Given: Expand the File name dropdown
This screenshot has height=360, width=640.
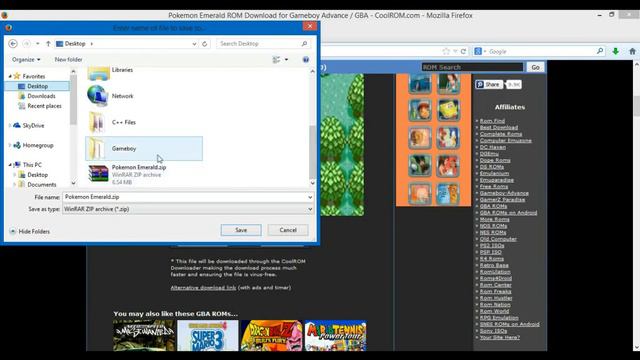Looking at the screenshot, I should tap(310, 197).
